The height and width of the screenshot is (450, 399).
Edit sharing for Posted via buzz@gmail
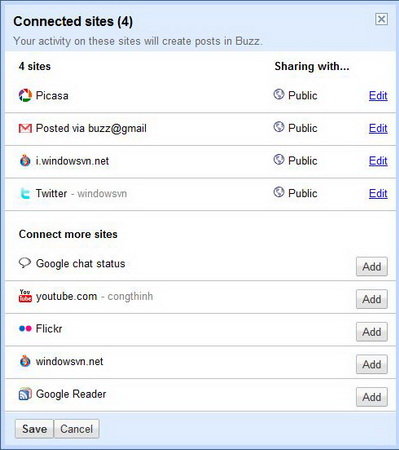click(378, 128)
